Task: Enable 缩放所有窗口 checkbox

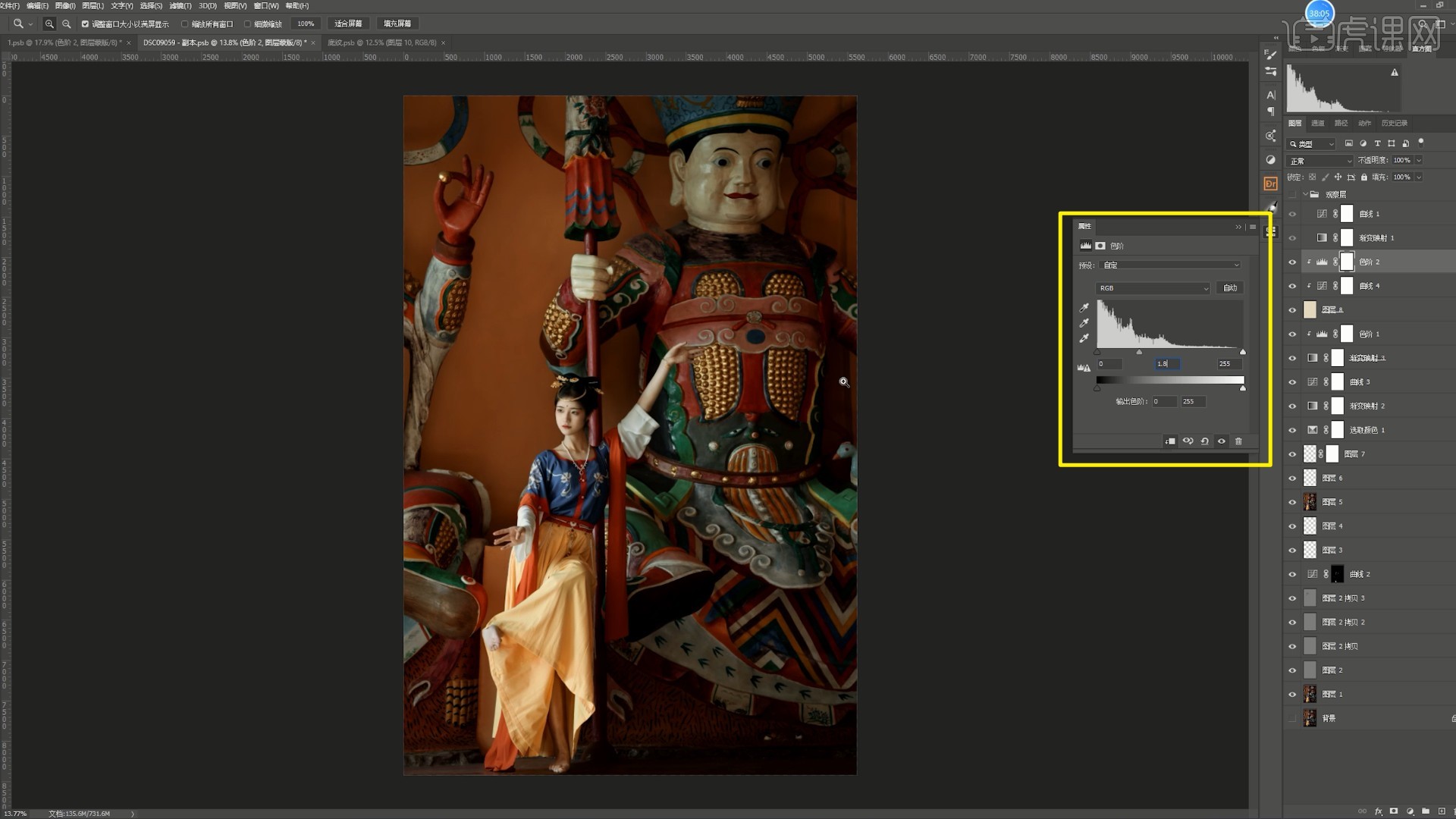Action: coord(184,24)
